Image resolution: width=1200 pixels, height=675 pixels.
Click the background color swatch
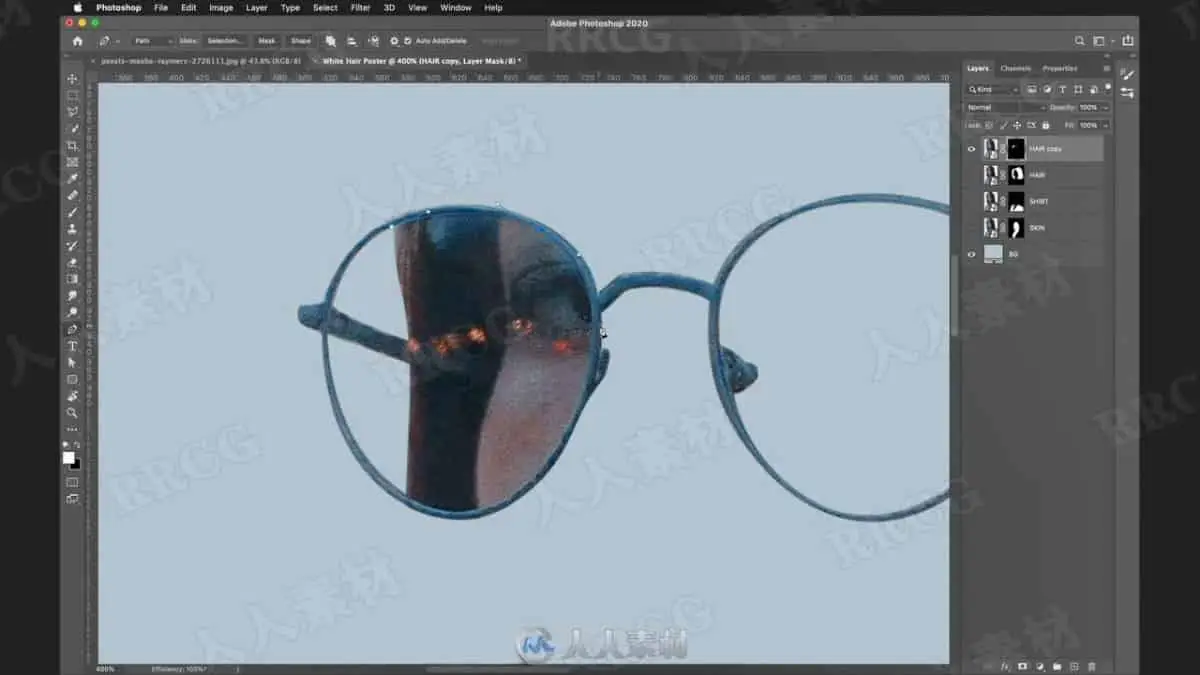pos(75,464)
